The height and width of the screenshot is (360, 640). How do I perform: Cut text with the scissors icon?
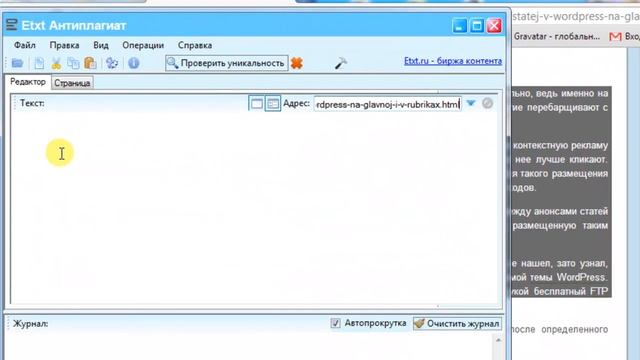tap(56, 63)
